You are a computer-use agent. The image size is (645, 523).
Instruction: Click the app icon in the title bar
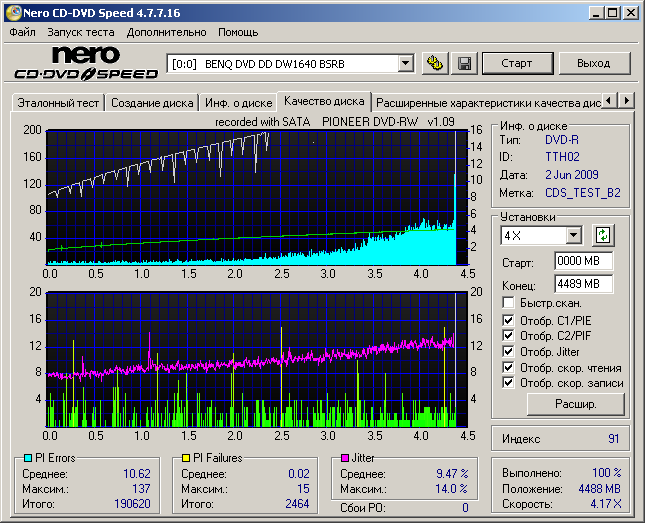[x=13, y=13]
